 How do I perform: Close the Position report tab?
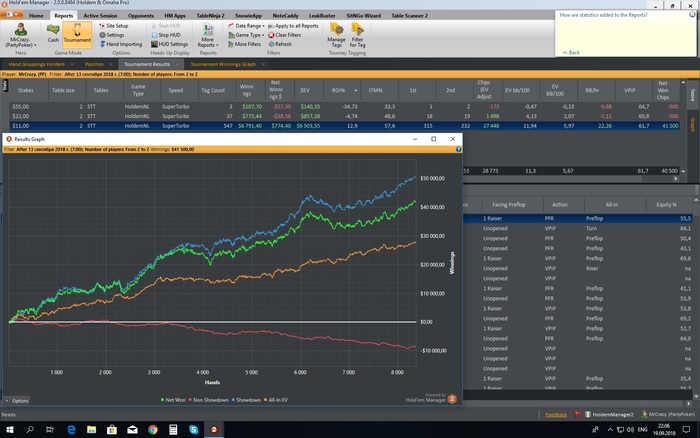click(111, 64)
